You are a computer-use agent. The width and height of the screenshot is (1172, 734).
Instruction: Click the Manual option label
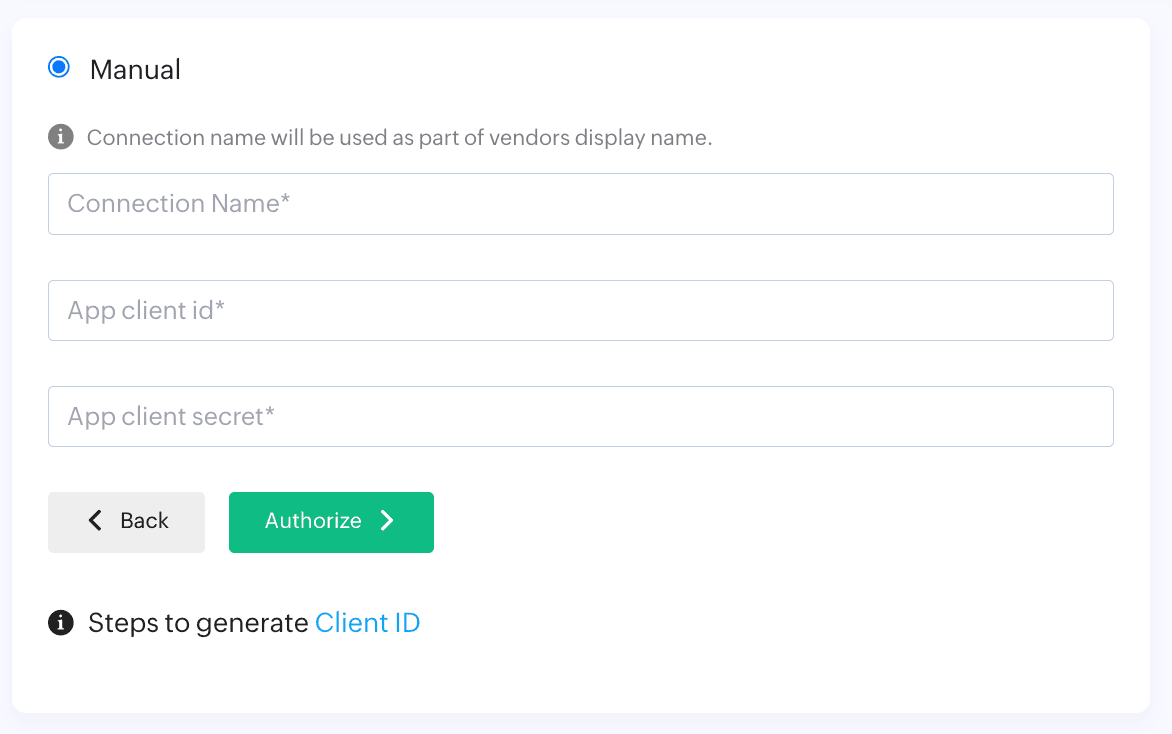pyautogui.click(x=135, y=70)
